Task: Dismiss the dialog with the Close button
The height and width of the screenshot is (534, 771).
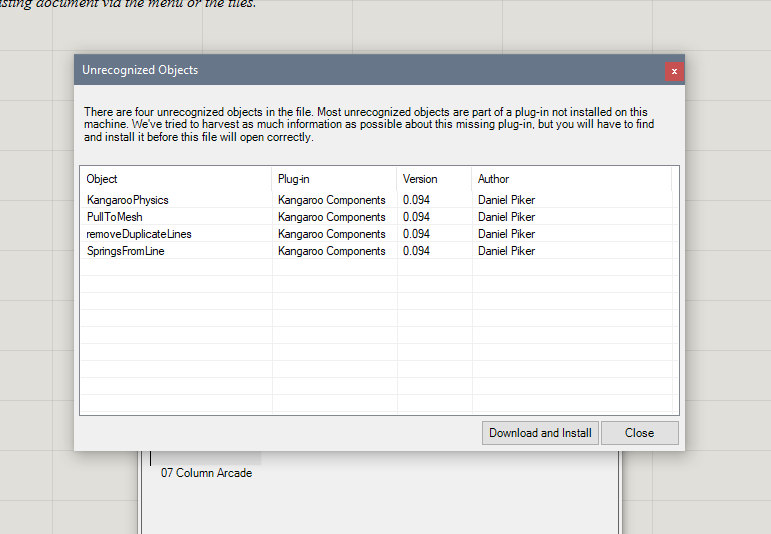Action: [x=640, y=433]
